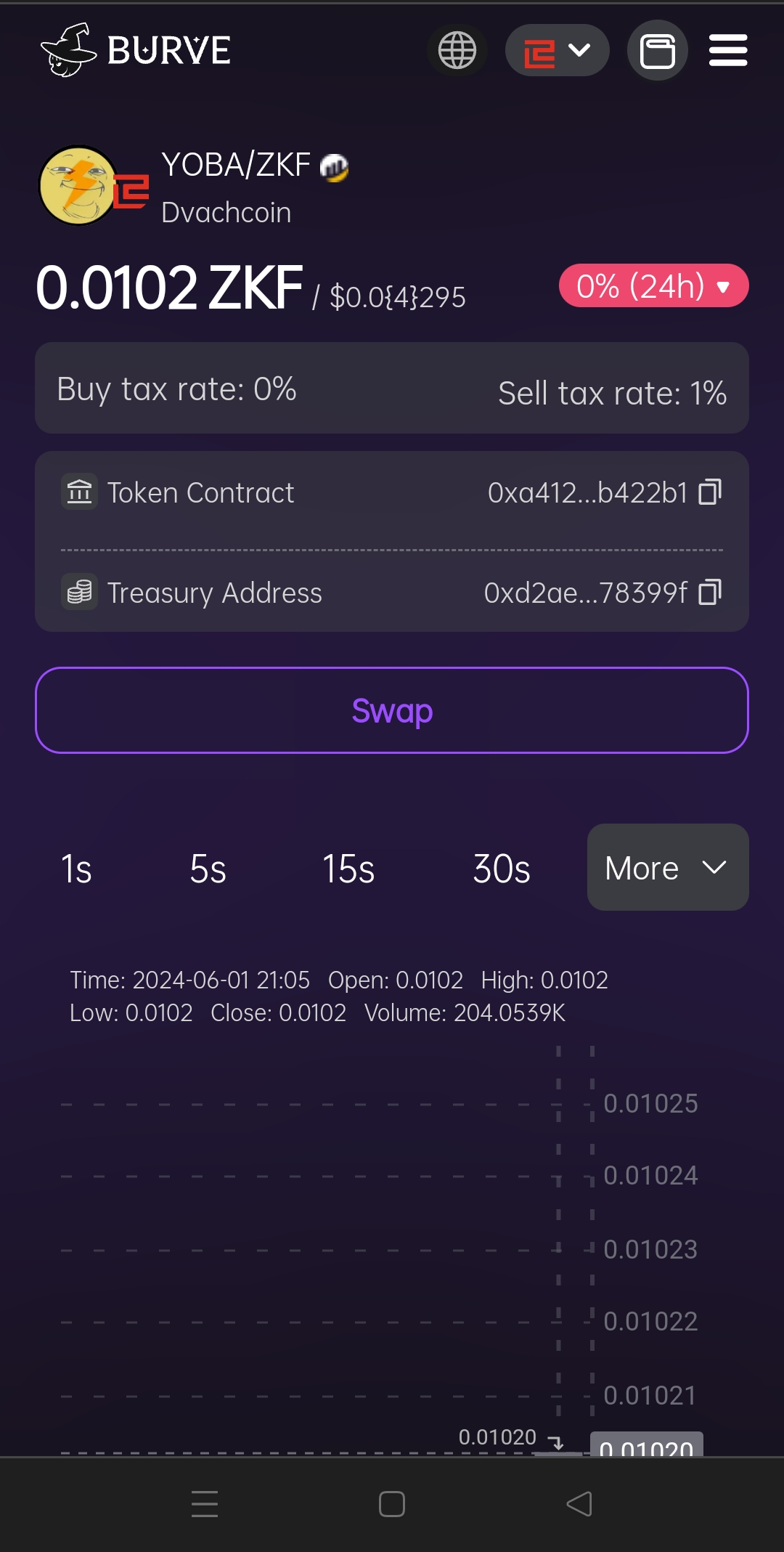Expand the network chain dropdown
784x1552 pixels.
tap(557, 50)
